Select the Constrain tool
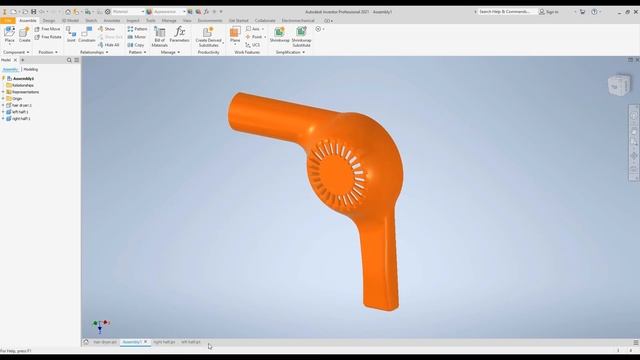Viewport: 640px width, 360px height. (x=87, y=35)
